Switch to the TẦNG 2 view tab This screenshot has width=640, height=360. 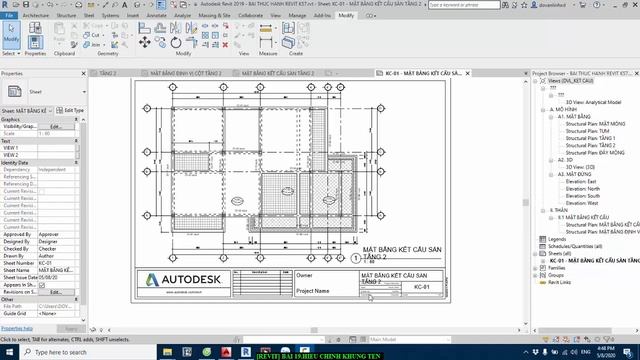pyautogui.click(x=108, y=73)
